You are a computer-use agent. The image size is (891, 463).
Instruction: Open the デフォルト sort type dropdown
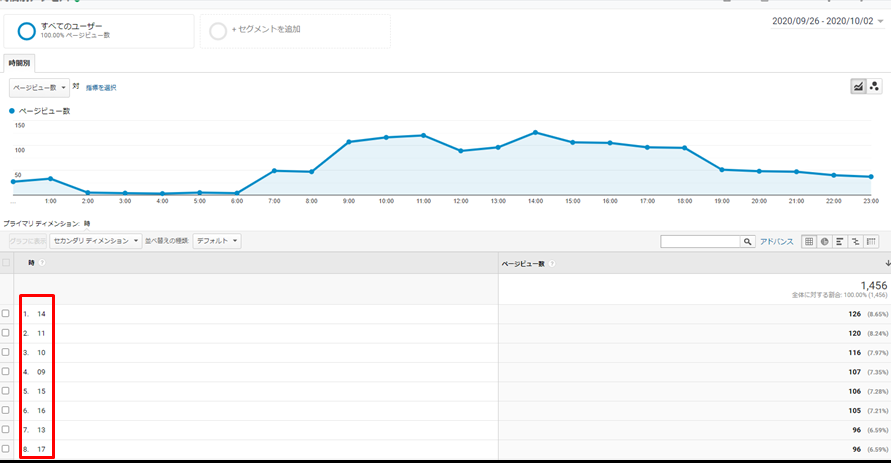click(217, 241)
